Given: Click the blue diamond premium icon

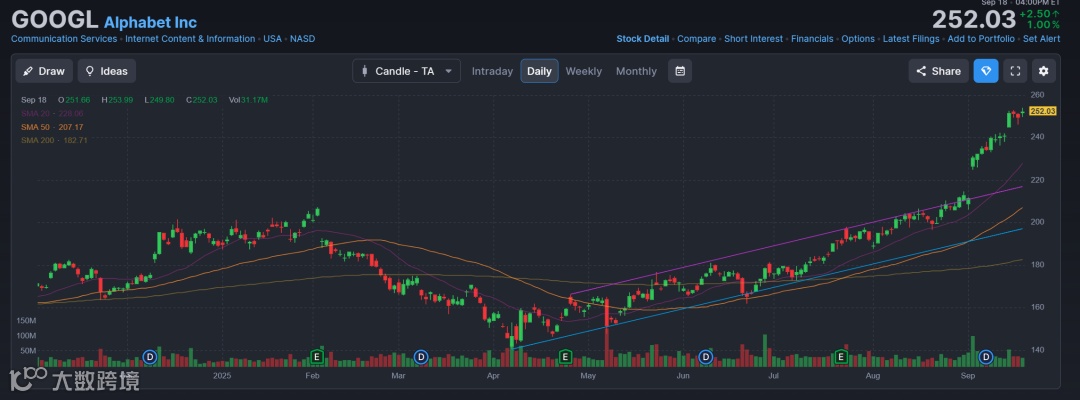Looking at the screenshot, I should click(x=986, y=71).
